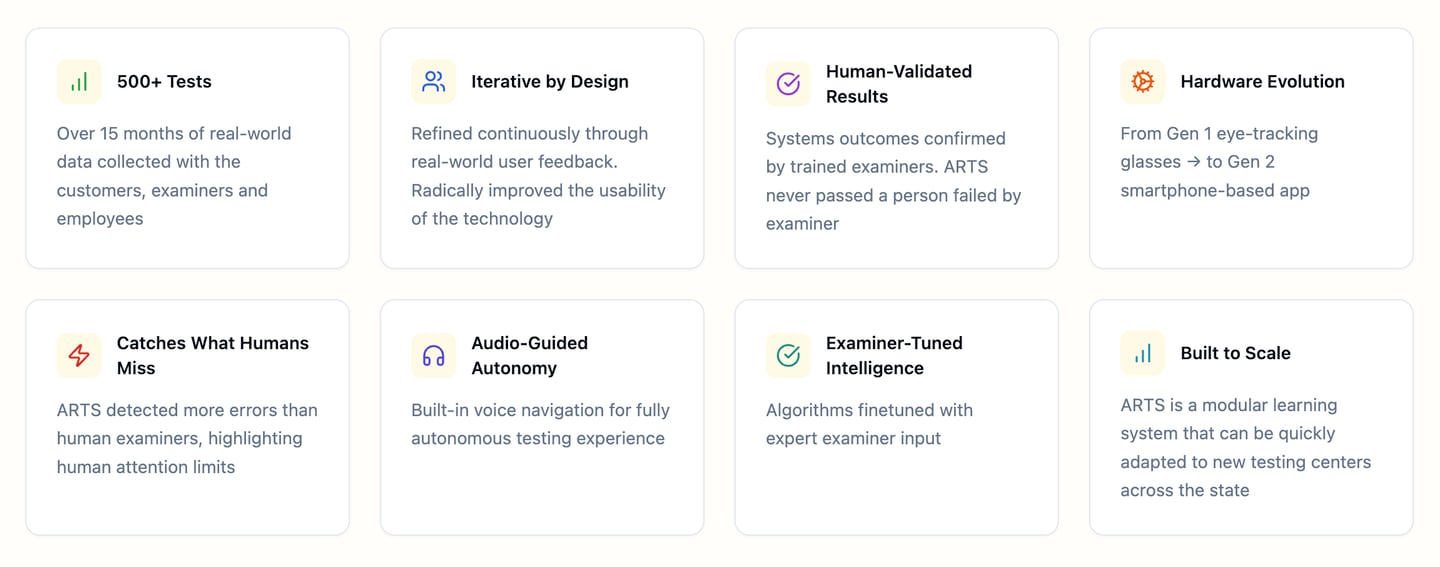Click the purple circled checkmark icon
Screen dimensions: 1440x567
click(788, 84)
